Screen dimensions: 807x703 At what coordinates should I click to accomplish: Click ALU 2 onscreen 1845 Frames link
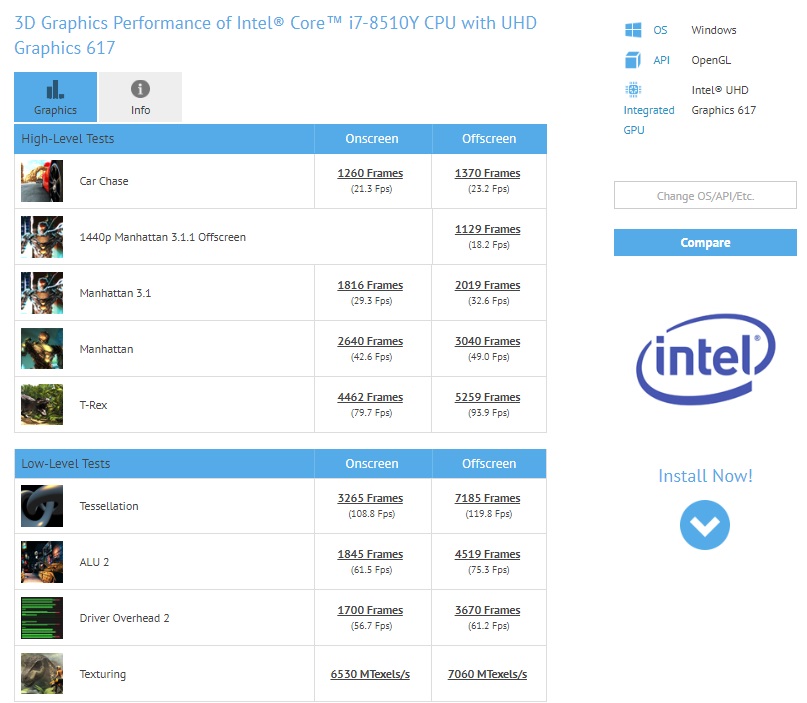point(370,554)
